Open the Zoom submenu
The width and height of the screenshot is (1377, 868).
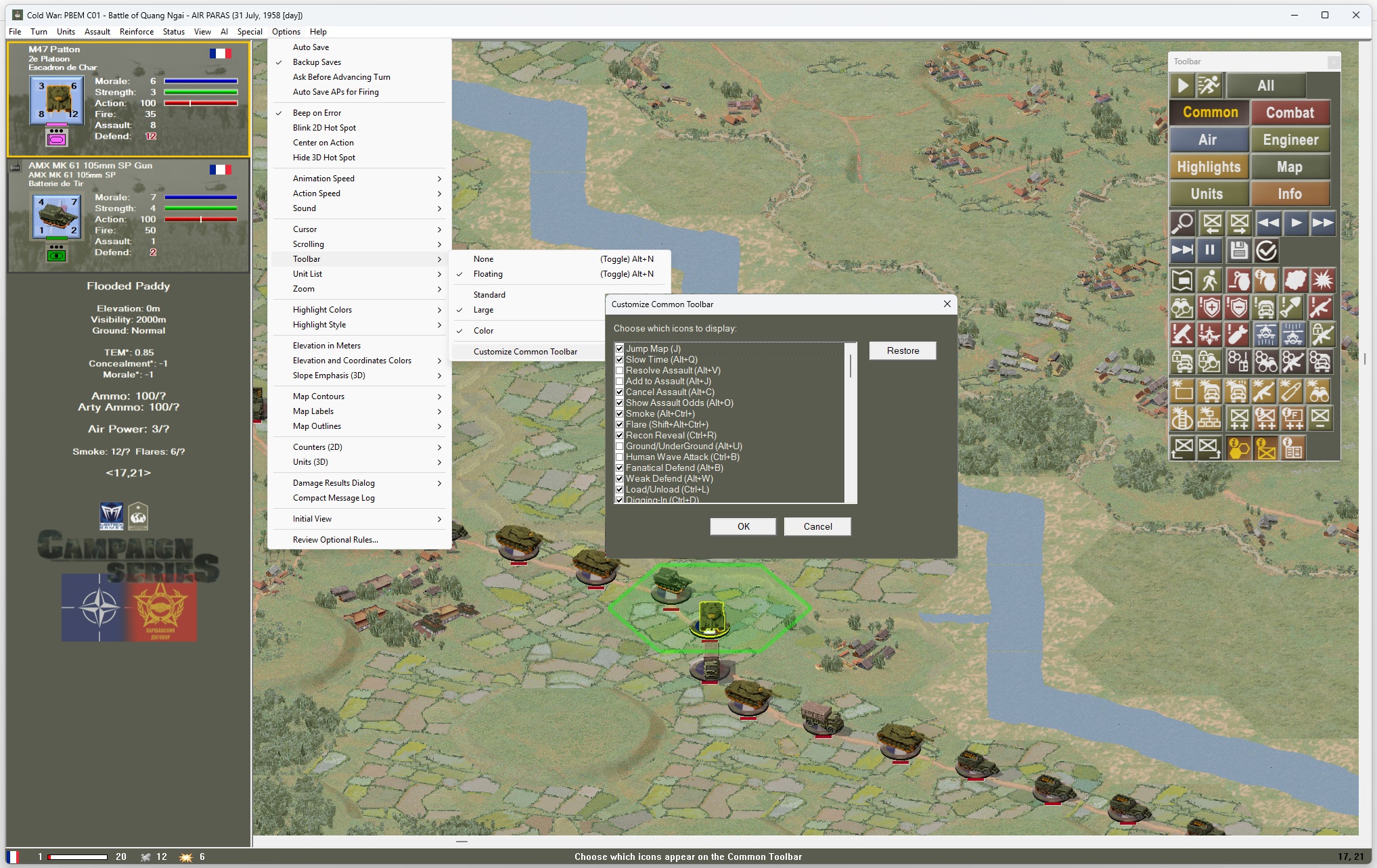coord(359,289)
